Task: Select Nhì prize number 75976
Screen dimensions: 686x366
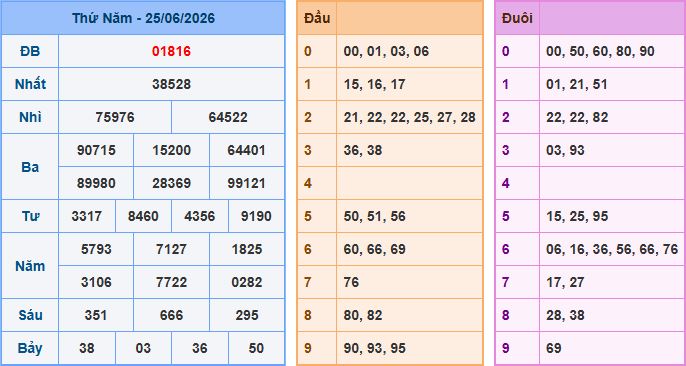Action: [115, 118]
